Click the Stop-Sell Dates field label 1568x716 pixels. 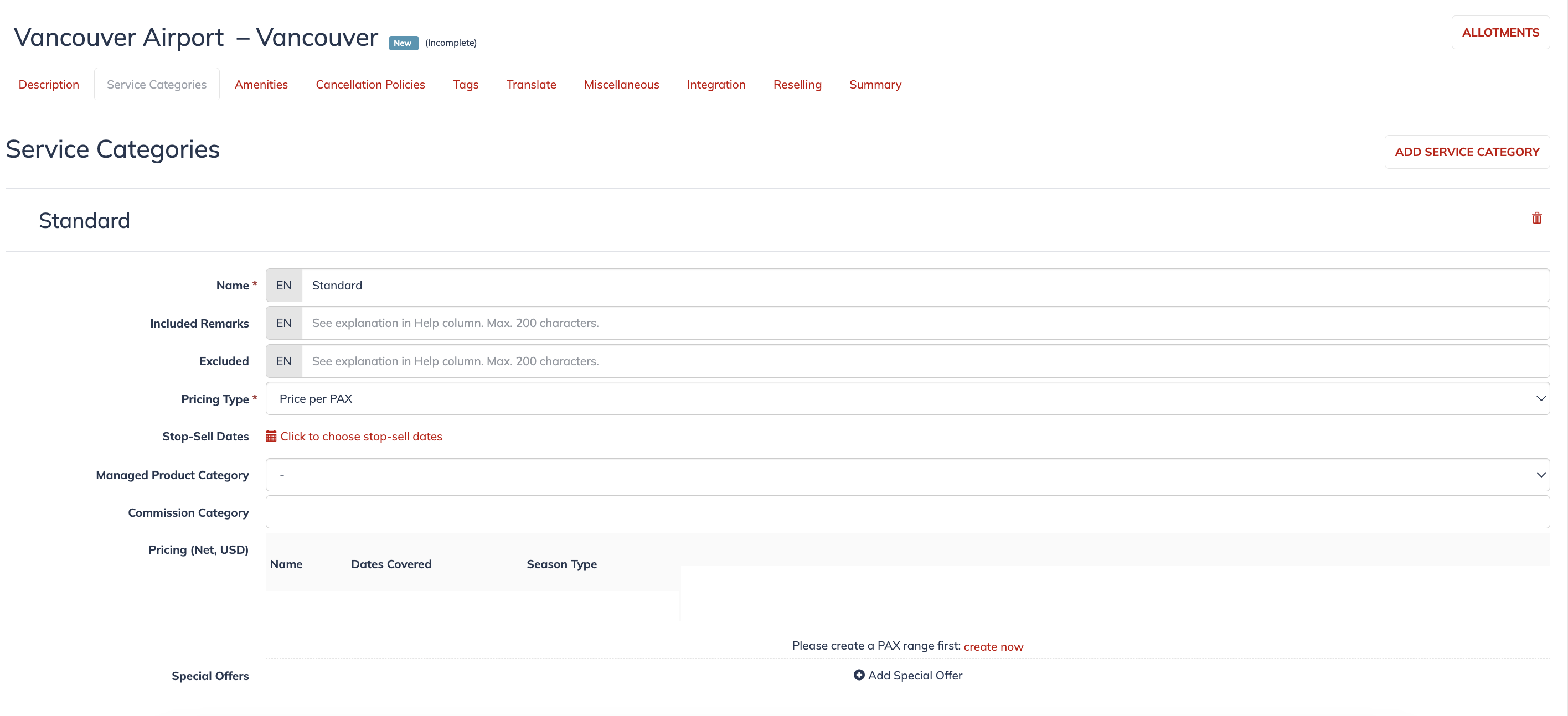[205, 436]
